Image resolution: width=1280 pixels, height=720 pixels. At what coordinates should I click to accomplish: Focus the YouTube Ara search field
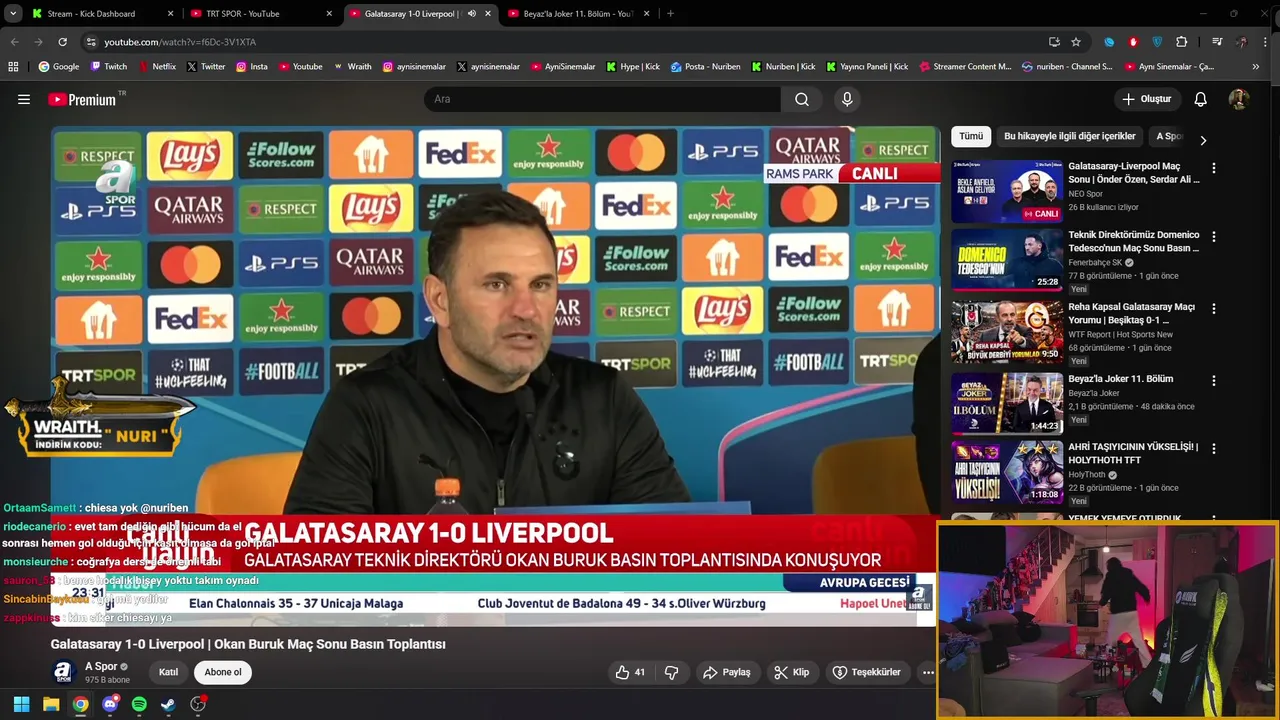point(602,99)
